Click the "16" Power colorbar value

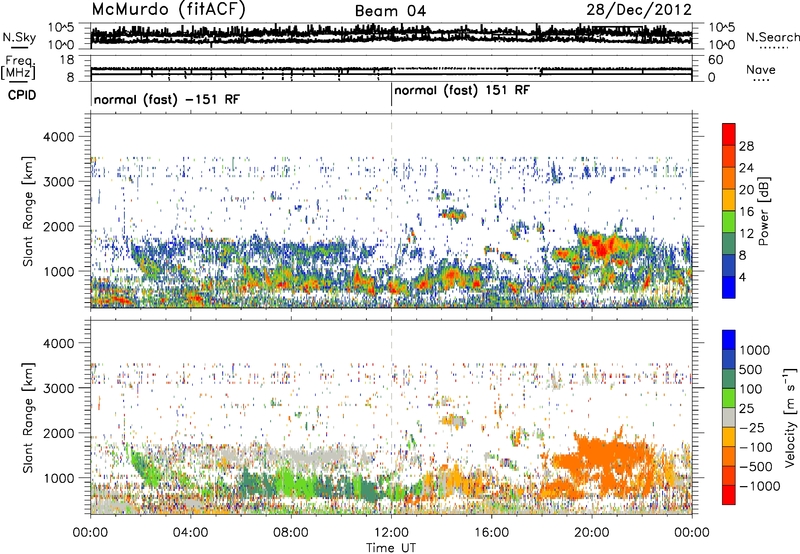coord(746,212)
